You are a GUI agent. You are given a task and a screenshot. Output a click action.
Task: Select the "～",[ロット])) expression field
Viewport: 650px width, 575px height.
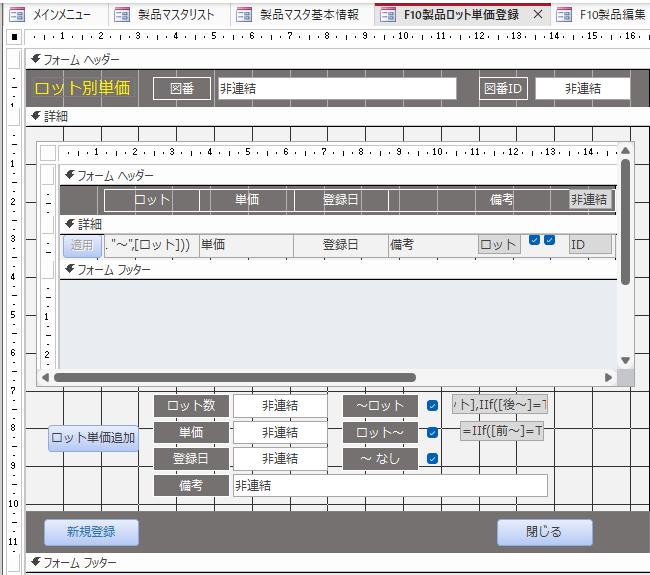click(152, 245)
